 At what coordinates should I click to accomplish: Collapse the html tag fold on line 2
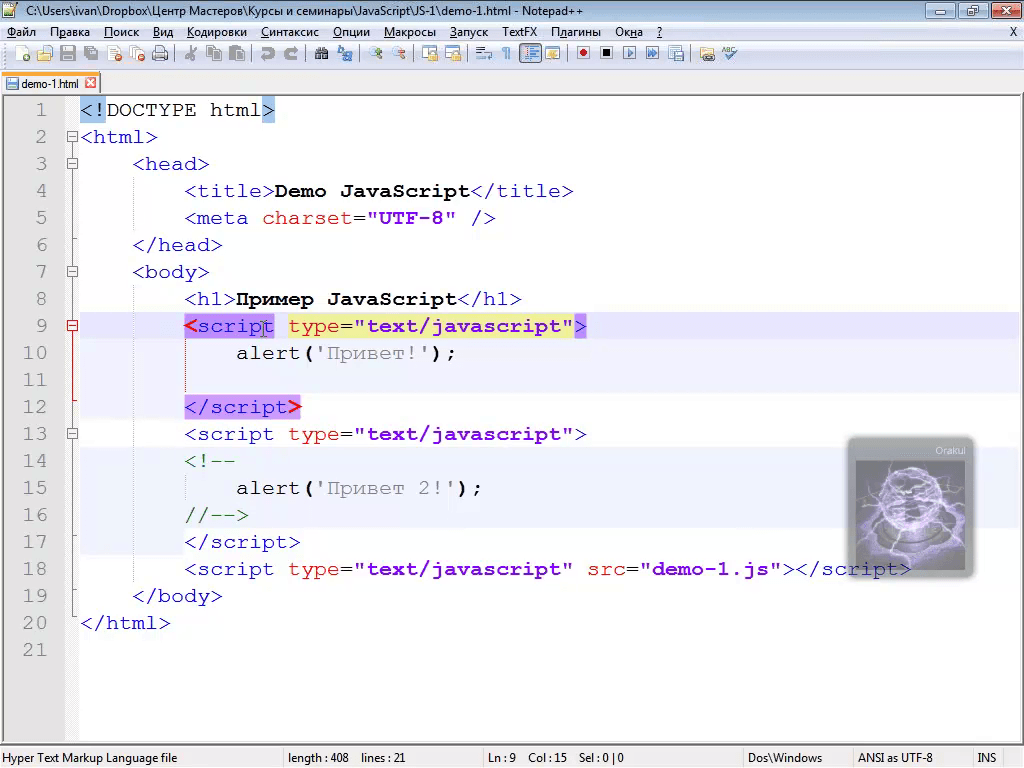coord(72,137)
